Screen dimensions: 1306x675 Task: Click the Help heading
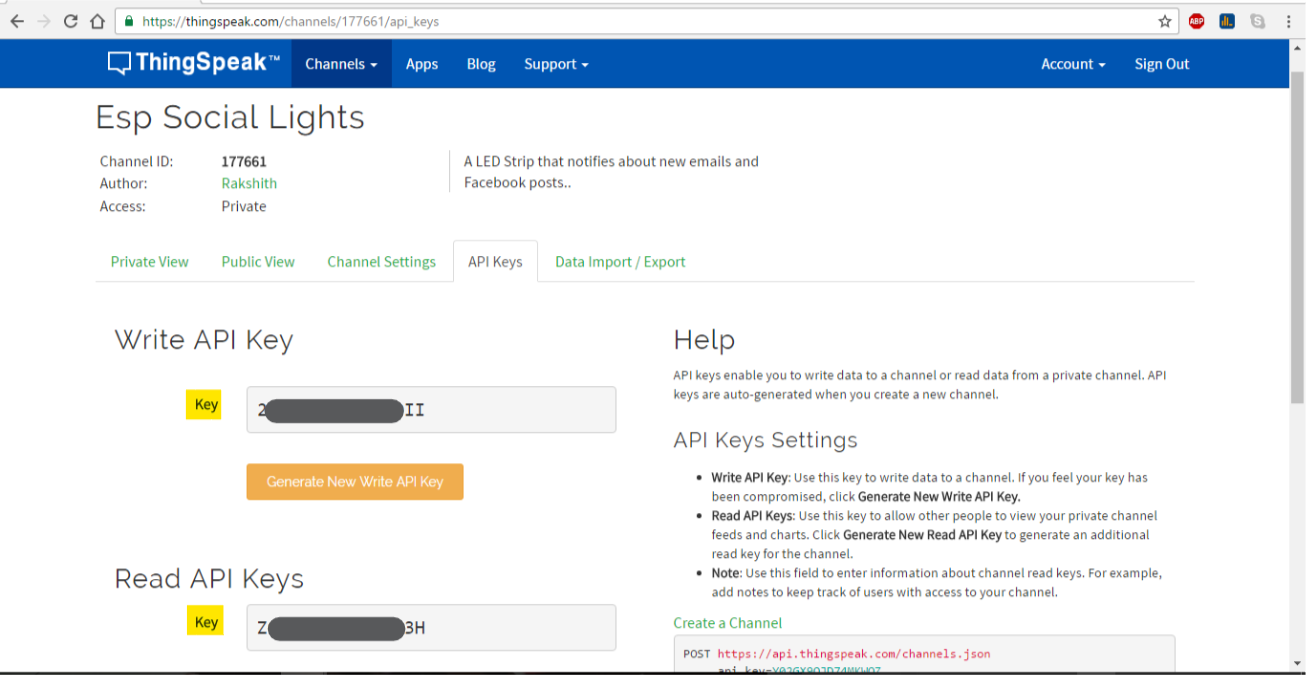pos(704,340)
